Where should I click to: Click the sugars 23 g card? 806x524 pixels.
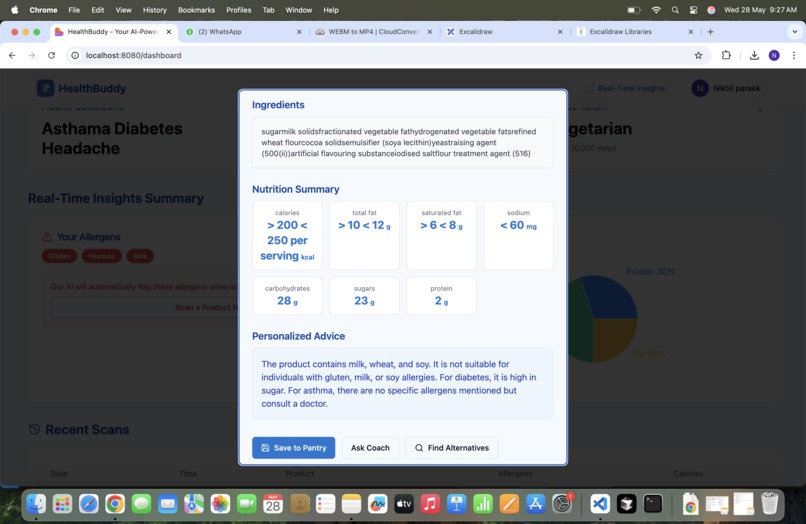click(x=364, y=296)
